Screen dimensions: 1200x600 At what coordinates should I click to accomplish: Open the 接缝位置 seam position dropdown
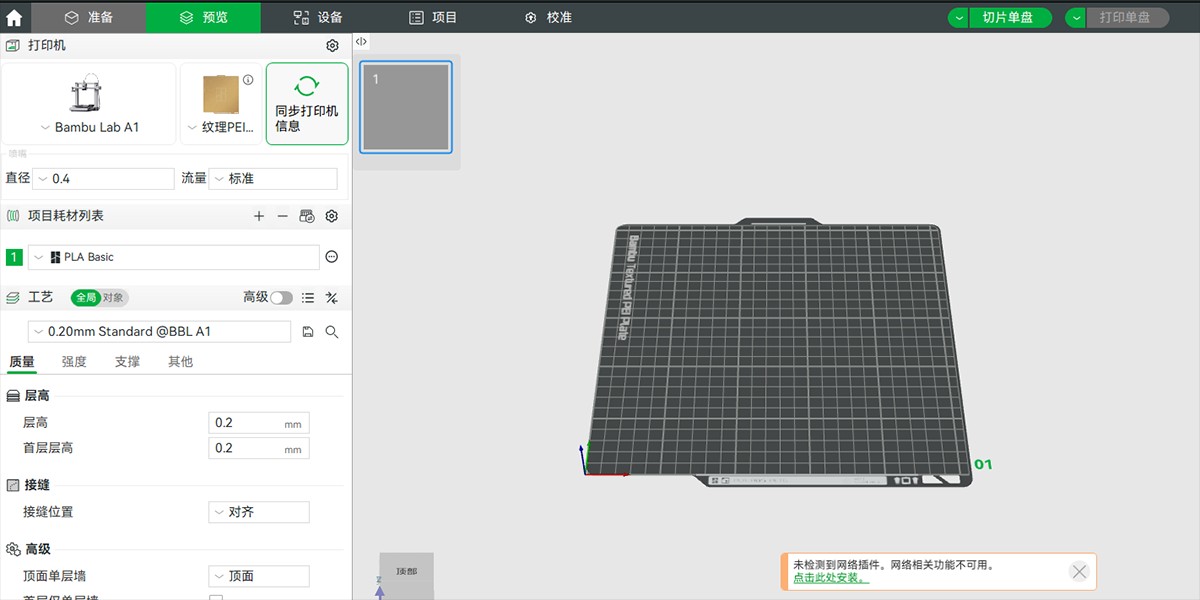point(258,511)
